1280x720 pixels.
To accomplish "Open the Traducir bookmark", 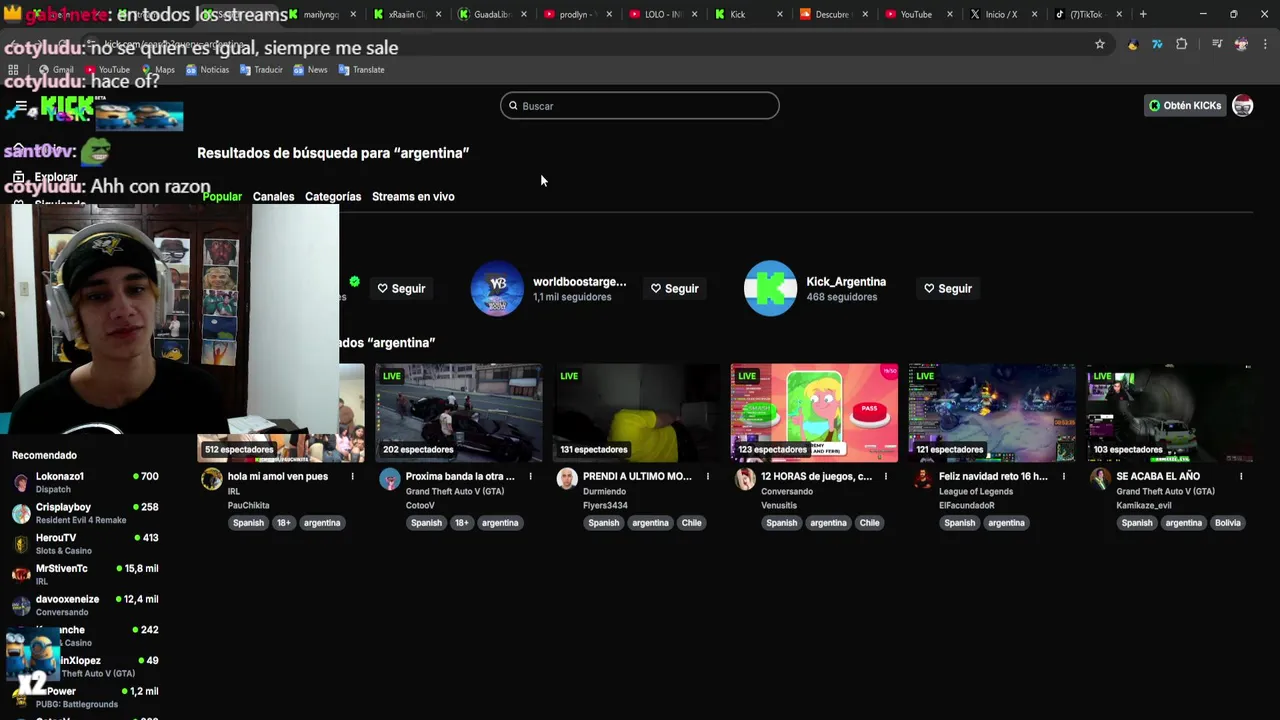I will coord(261,70).
